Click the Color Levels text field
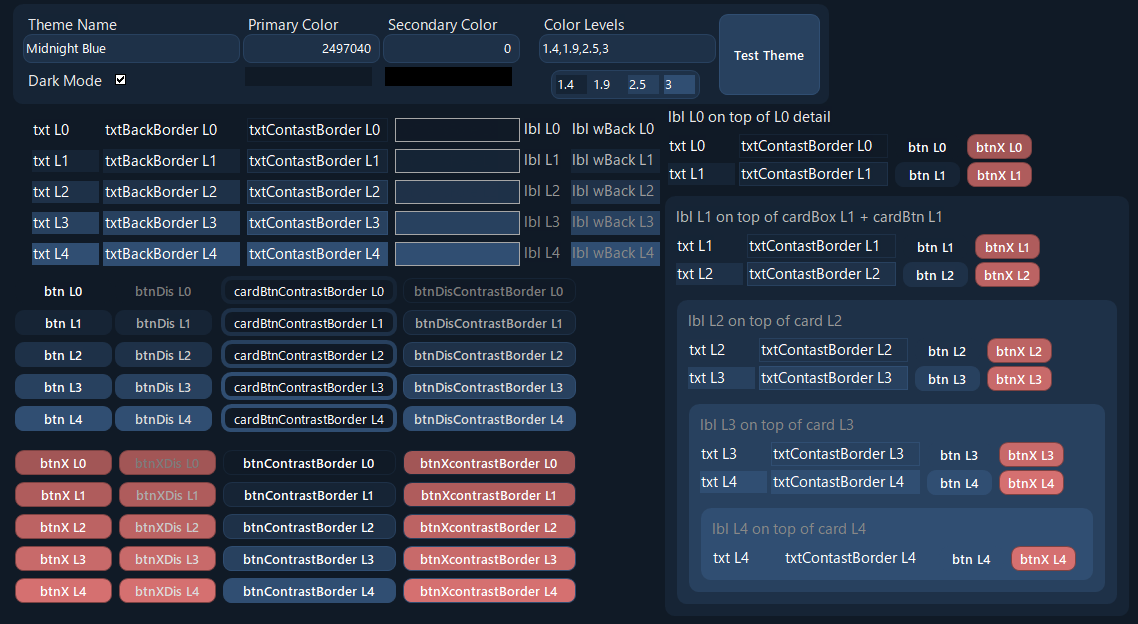Screen dimensions: 1138x624 pos(627,48)
